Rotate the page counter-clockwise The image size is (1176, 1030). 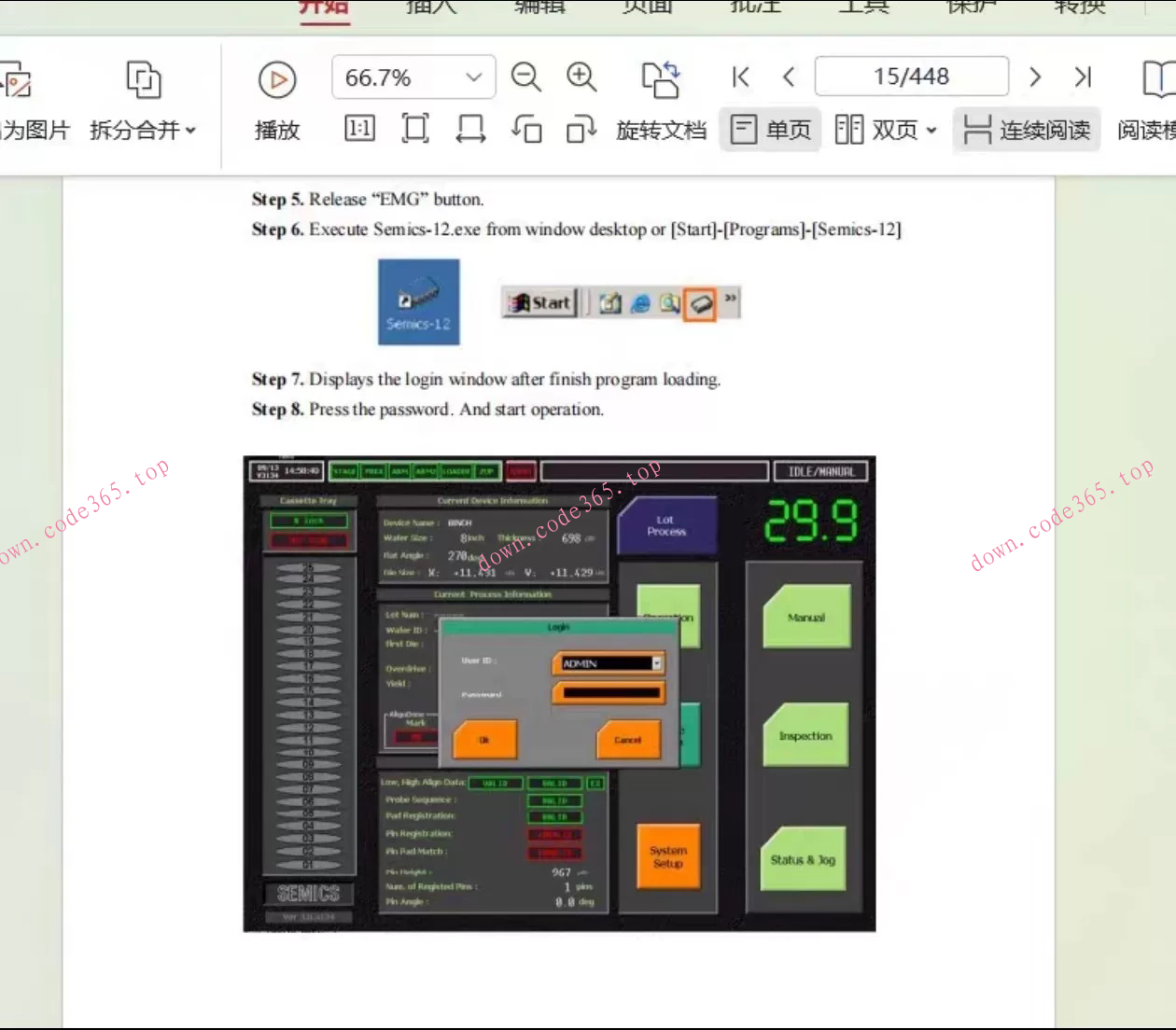[x=526, y=129]
